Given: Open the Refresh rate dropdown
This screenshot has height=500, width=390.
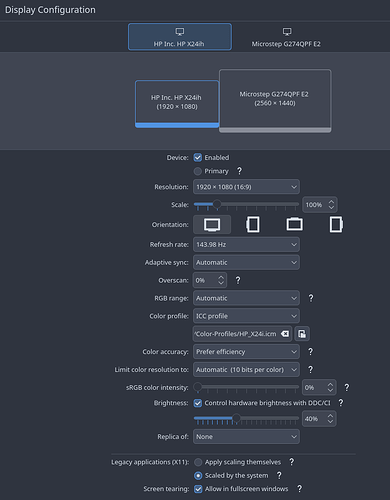Looking at the screenshot, I should coord(246,245).
